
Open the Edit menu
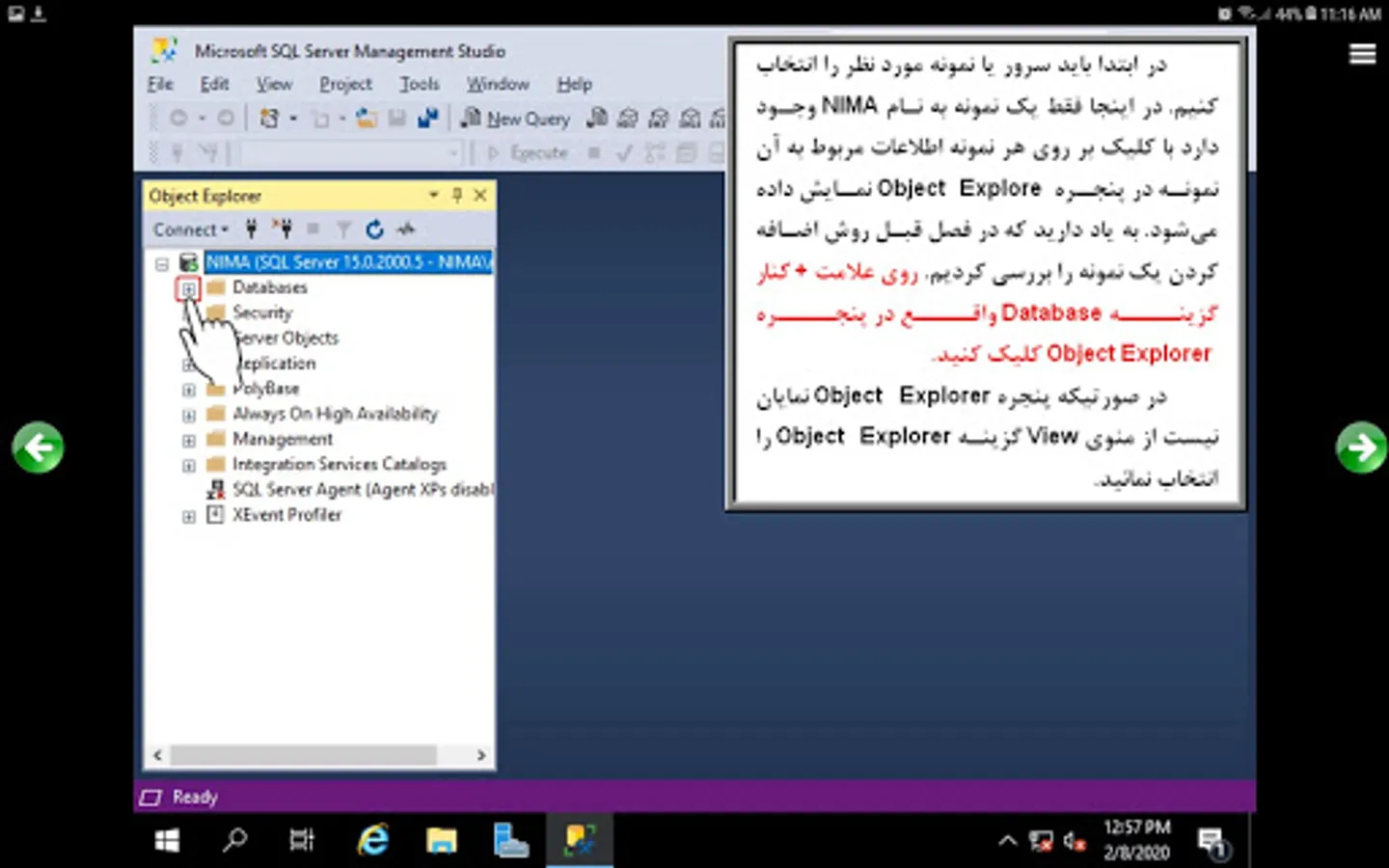[x=214, y=84]
